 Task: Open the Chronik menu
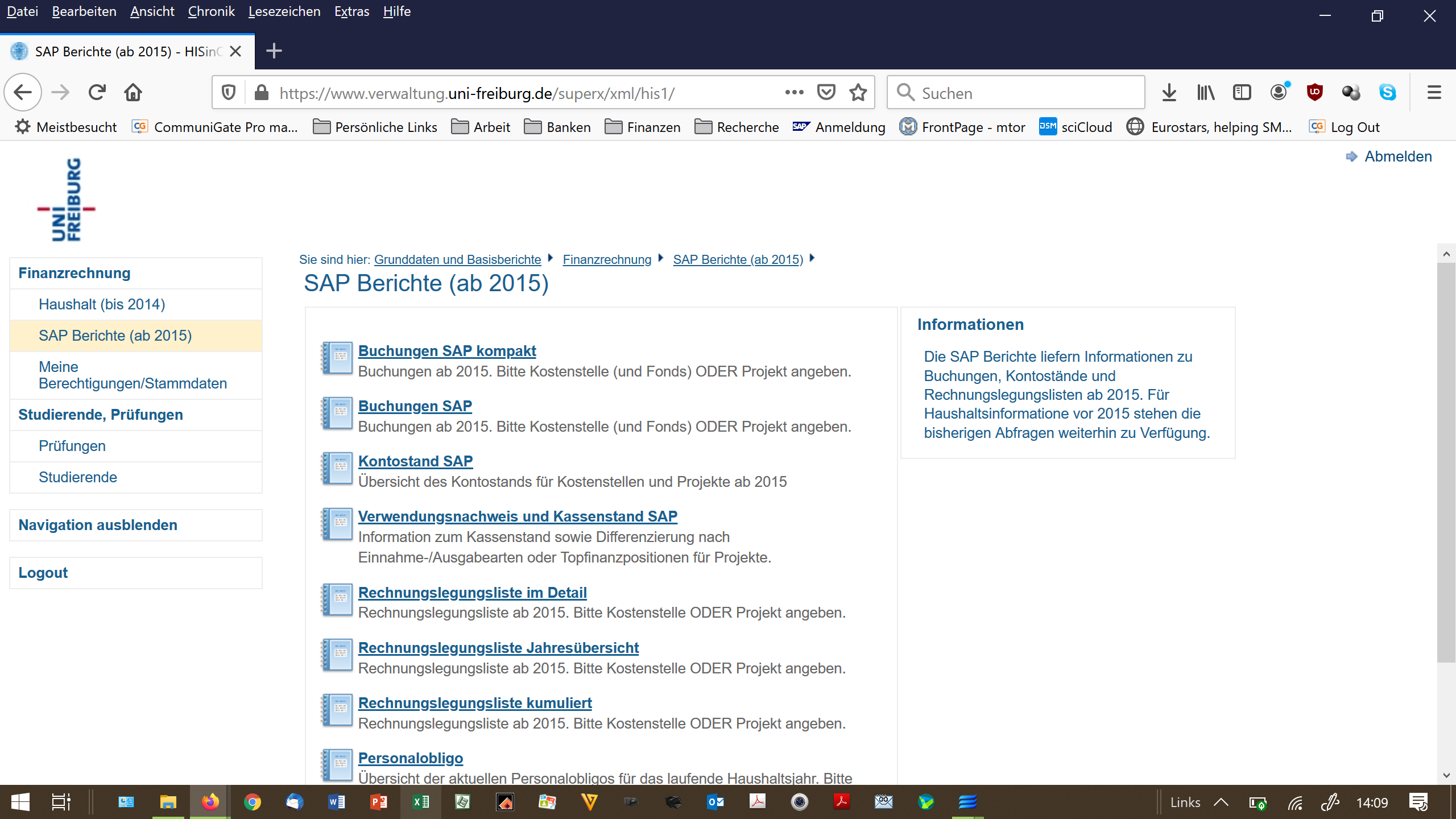[x=211, y=11]
